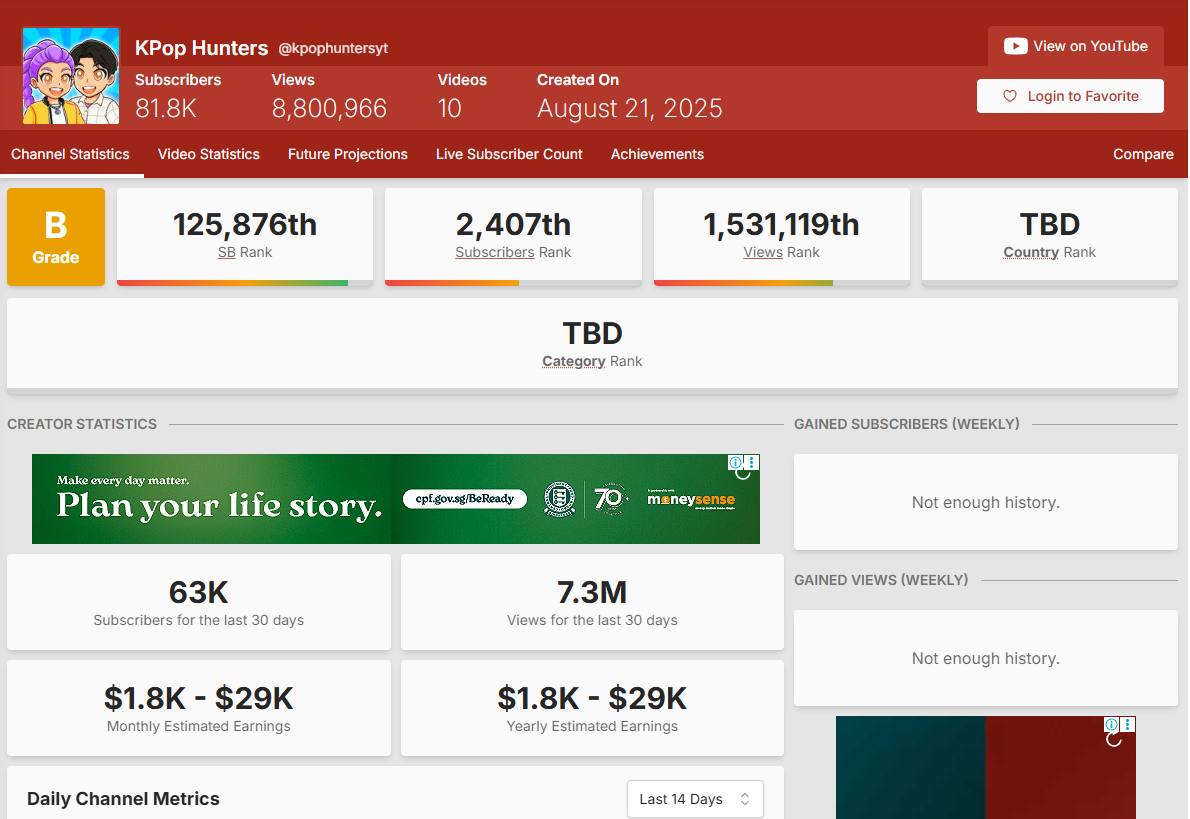Click the B Grade badge

(x=56, y=237)
